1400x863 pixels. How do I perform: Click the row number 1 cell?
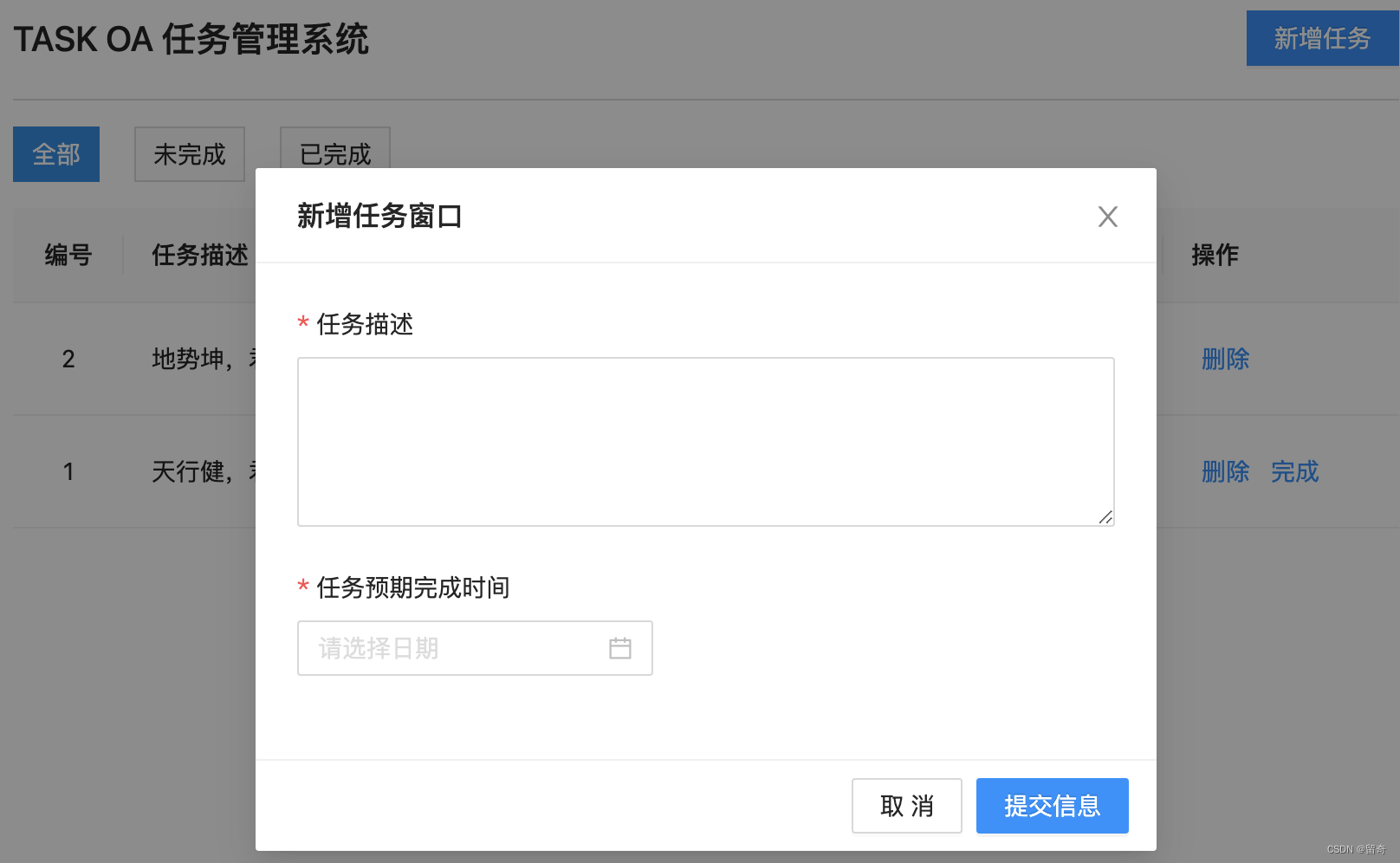(68, 471)
